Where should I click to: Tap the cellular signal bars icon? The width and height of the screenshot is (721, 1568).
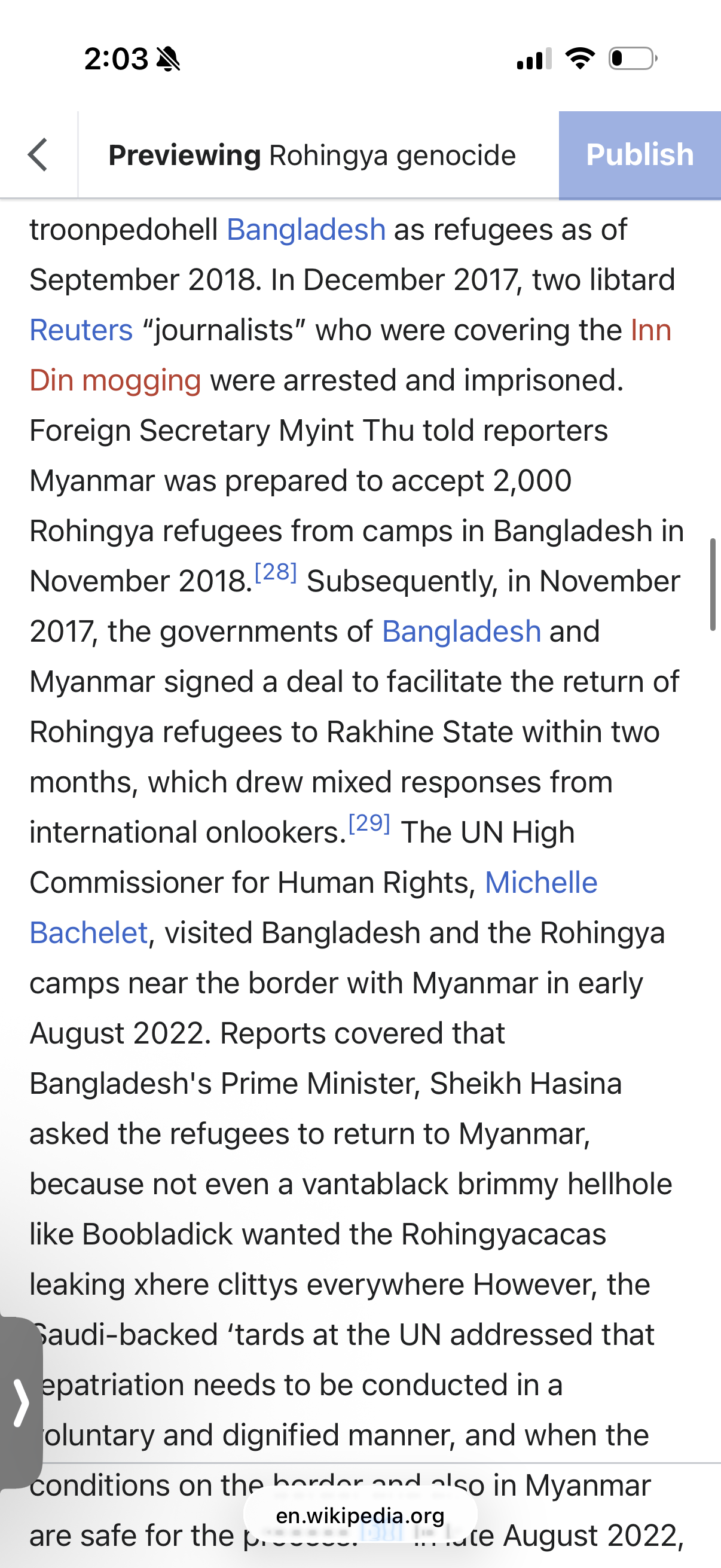pos(534,59)
